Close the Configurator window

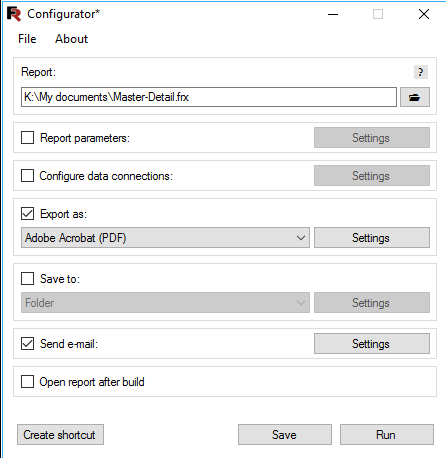click(x=424, y=14)
